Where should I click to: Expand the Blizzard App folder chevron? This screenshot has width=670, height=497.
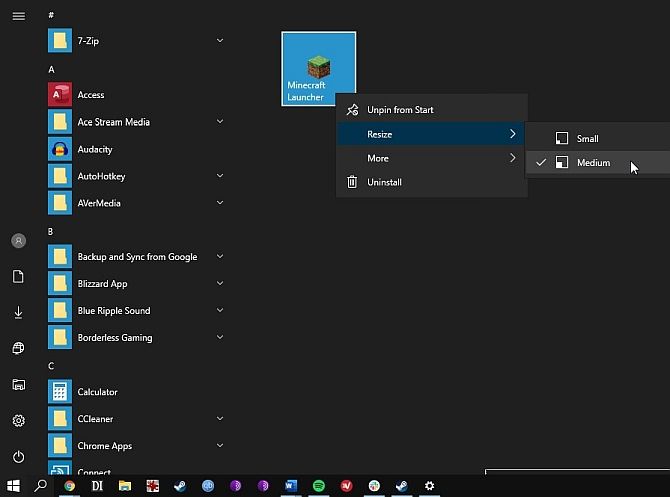[219, 284]
